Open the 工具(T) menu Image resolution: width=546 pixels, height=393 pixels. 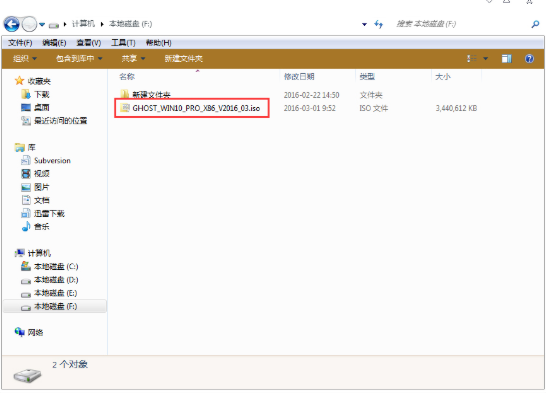coord(123,43)
